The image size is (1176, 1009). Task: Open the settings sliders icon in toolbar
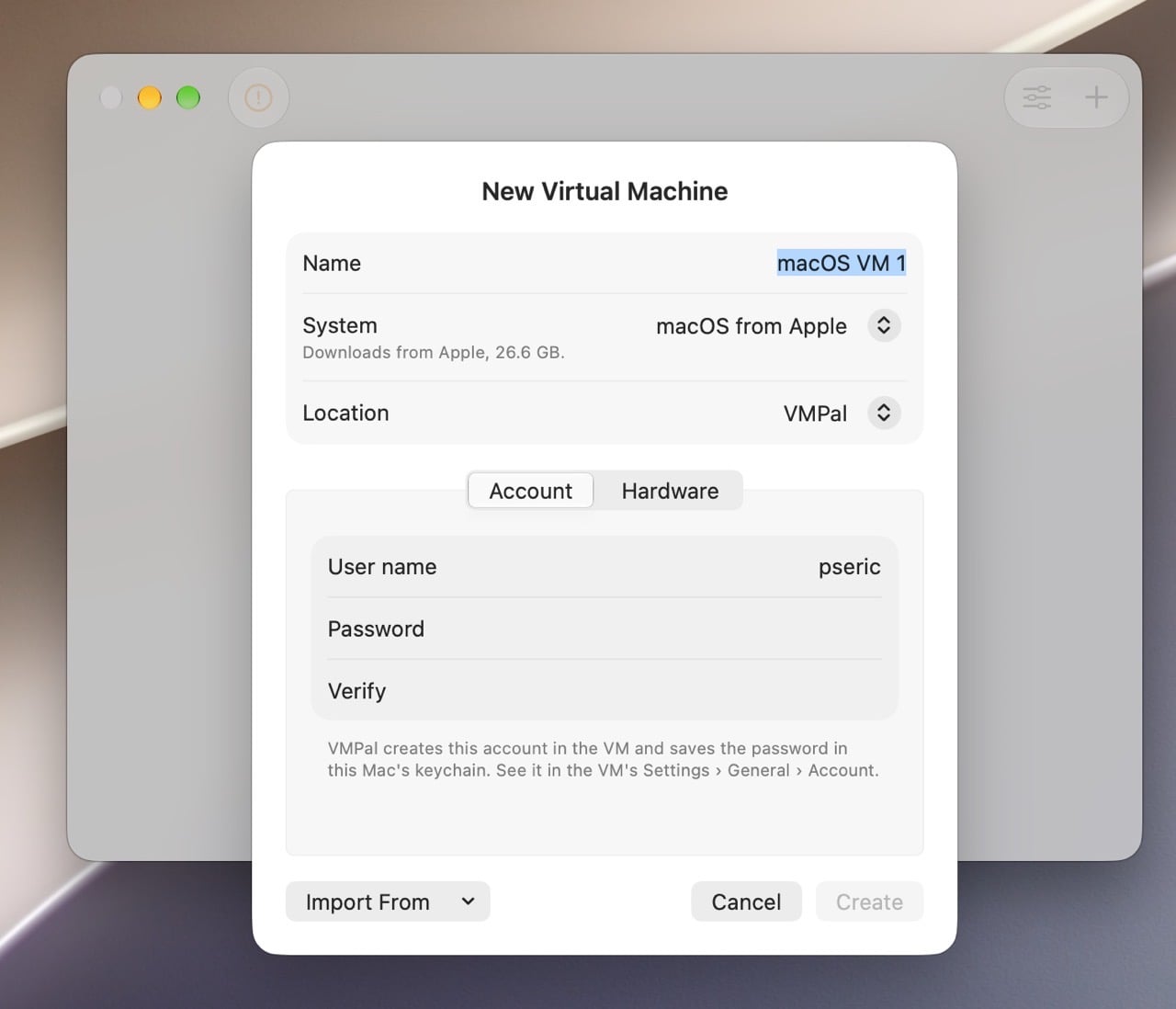coord(1037,97)
